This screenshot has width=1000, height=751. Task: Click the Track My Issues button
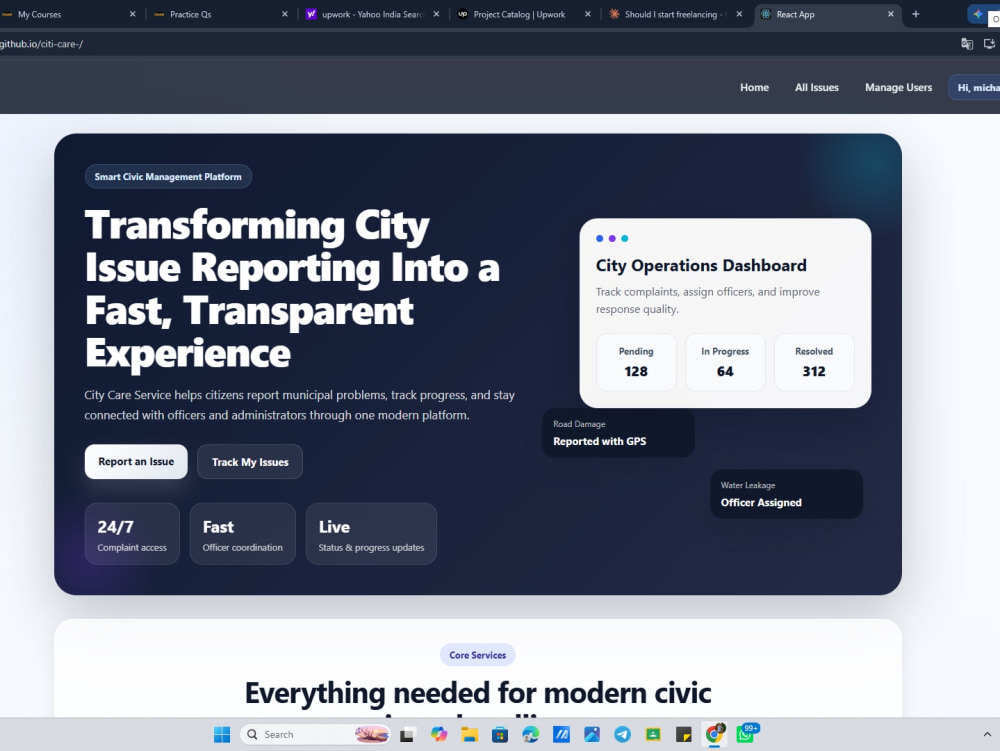(250, 462)
